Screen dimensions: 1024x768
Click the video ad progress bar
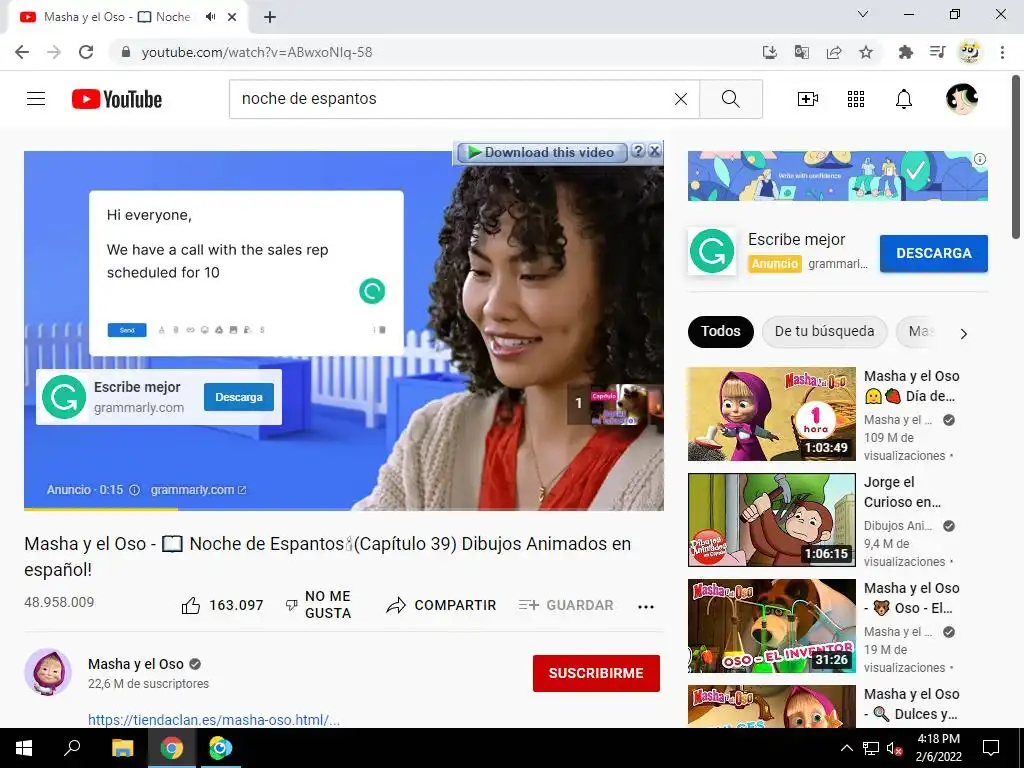344,509
